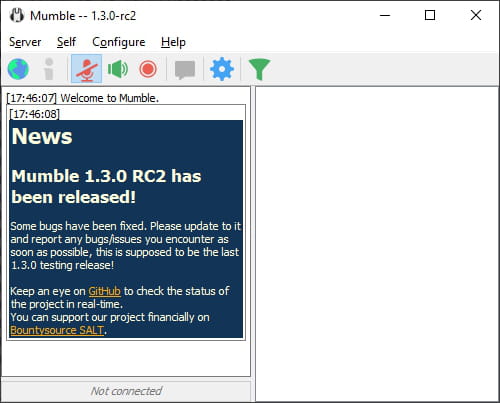Expand the Configure menu
The width and height of the screenshot is (500, 403).
pyautogui.click(x=119, y=42)
